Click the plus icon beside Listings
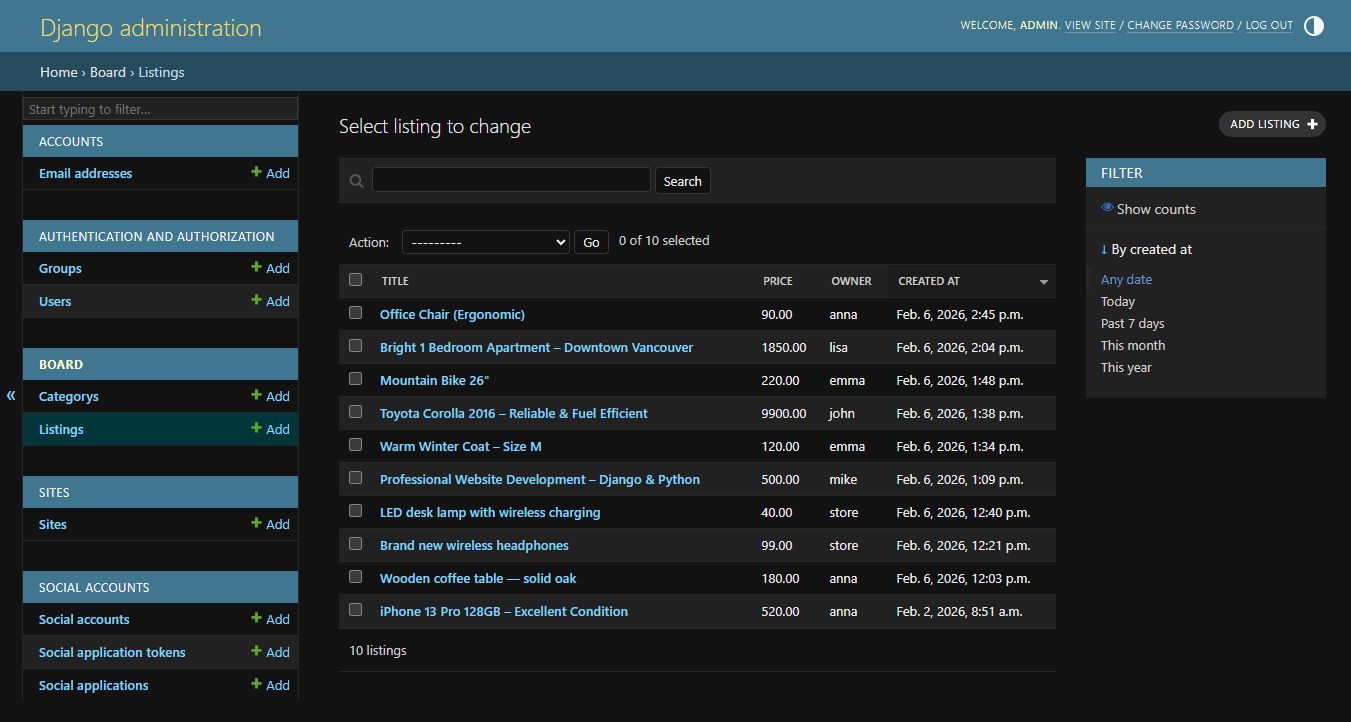Viewport: 1351px width, 722px height. 256,428
